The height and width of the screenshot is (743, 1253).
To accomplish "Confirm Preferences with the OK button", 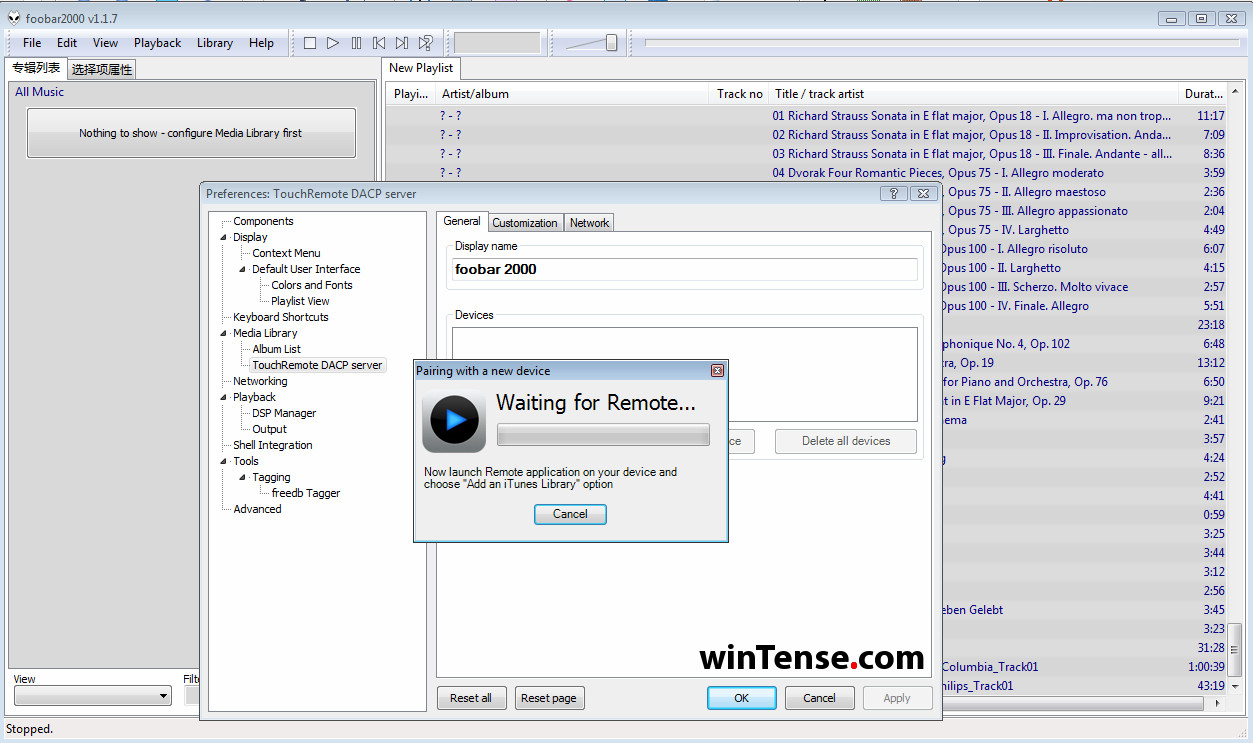I will (x=741, y=698).
